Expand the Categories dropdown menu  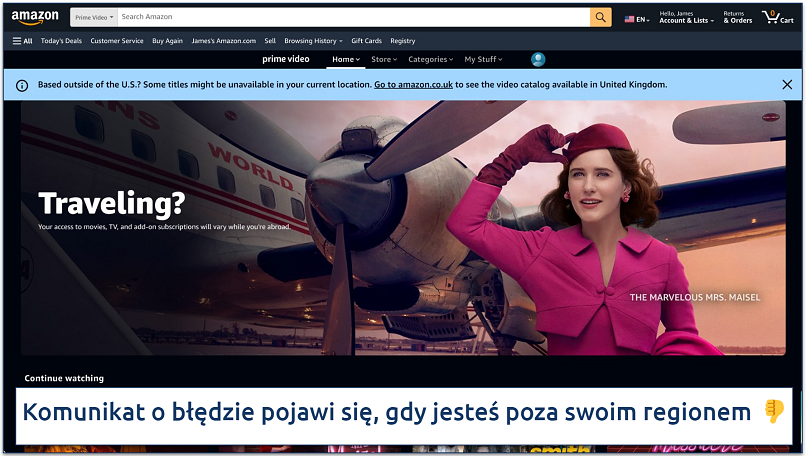(x=430, y=59)
